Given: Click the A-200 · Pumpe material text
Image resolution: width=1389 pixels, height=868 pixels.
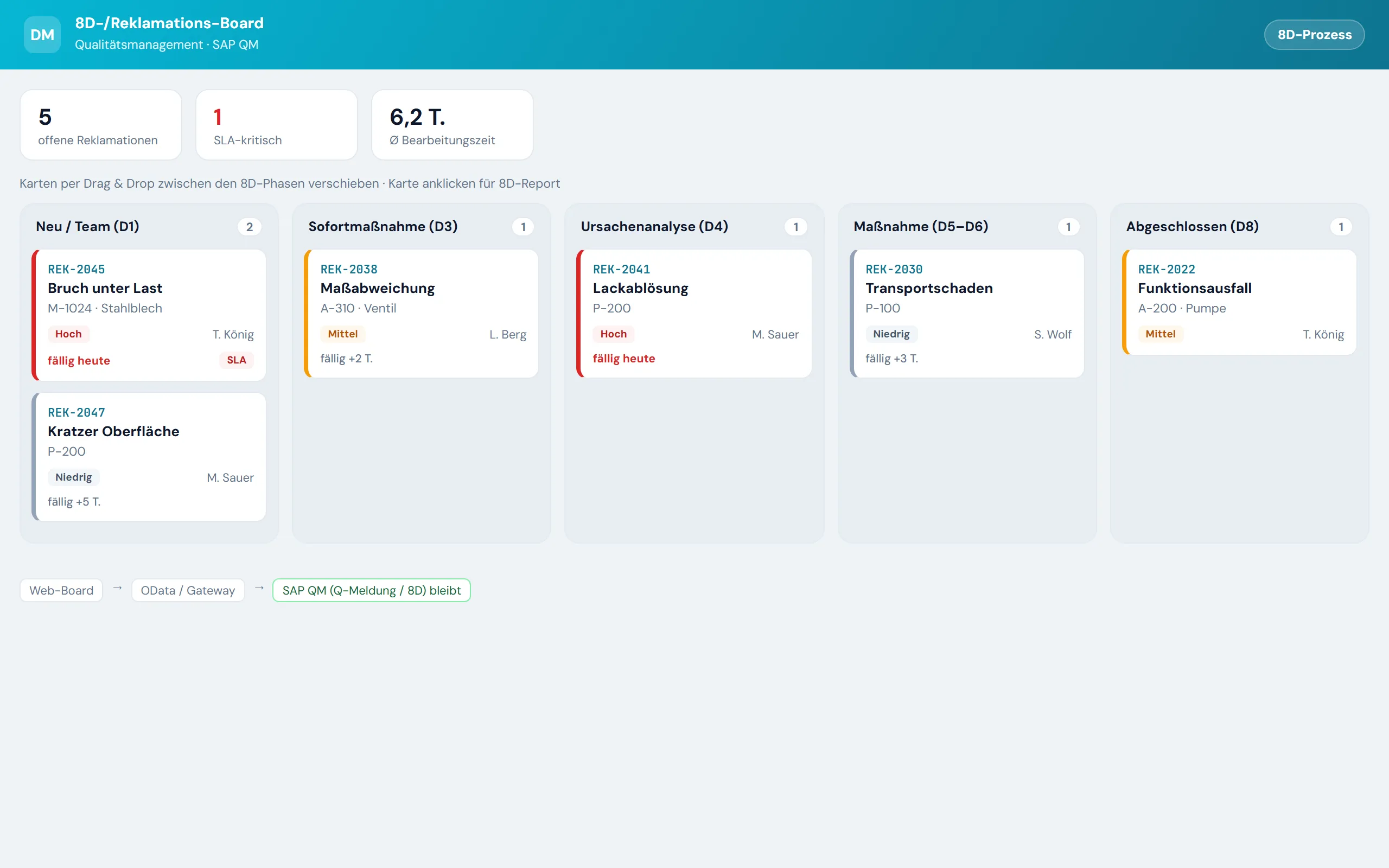Looking at the screenshot, I should pyautogui.click(x=1182, y=308).
